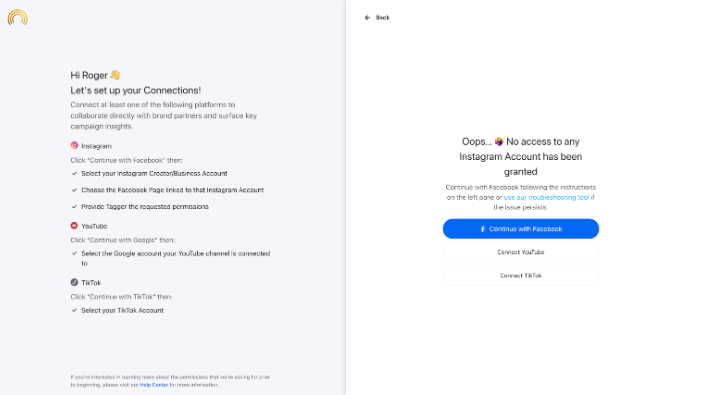This screenshot has width=712, height=395.
Task: Click the YouTube icon in instructions
Action: coord(74,226)
